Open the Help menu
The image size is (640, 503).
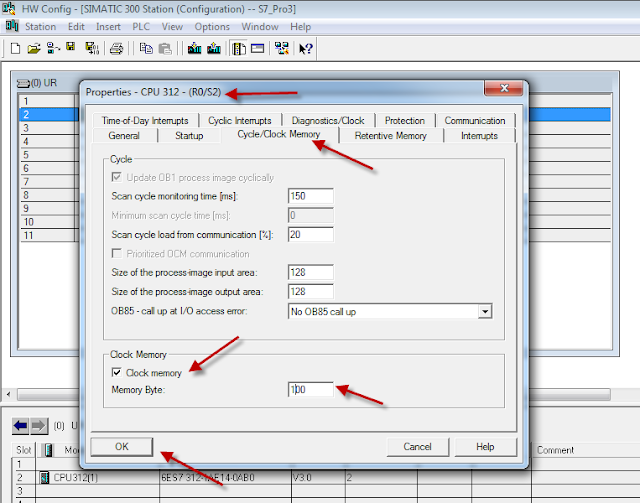coord(300,27)
